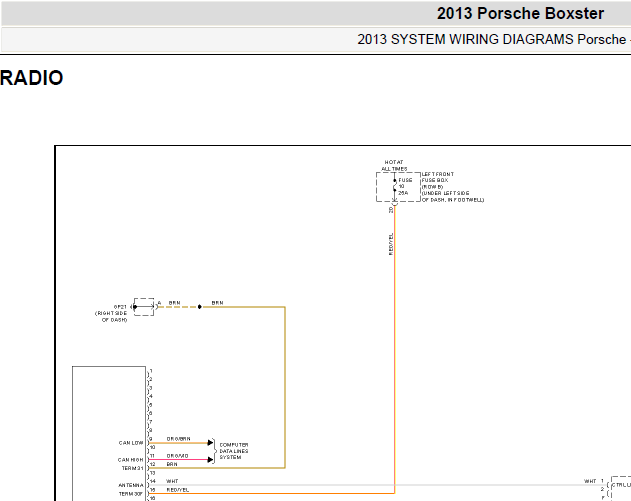Click the splice dot on the BRN ground wire

tap(200, 307)
